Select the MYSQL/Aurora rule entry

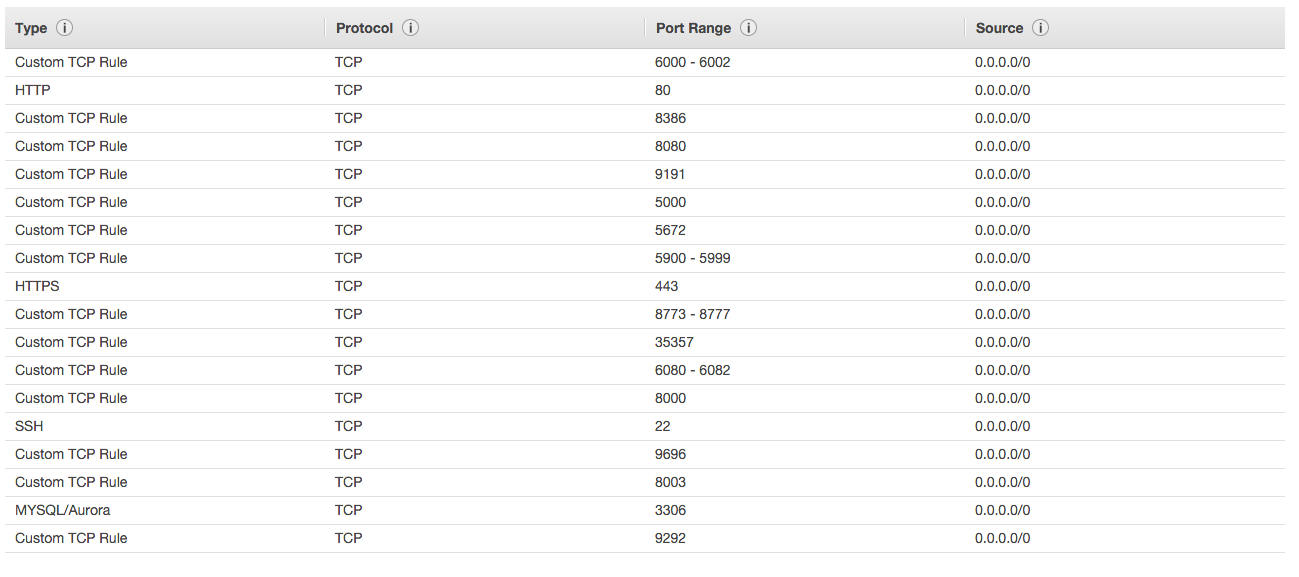point(62,510)
